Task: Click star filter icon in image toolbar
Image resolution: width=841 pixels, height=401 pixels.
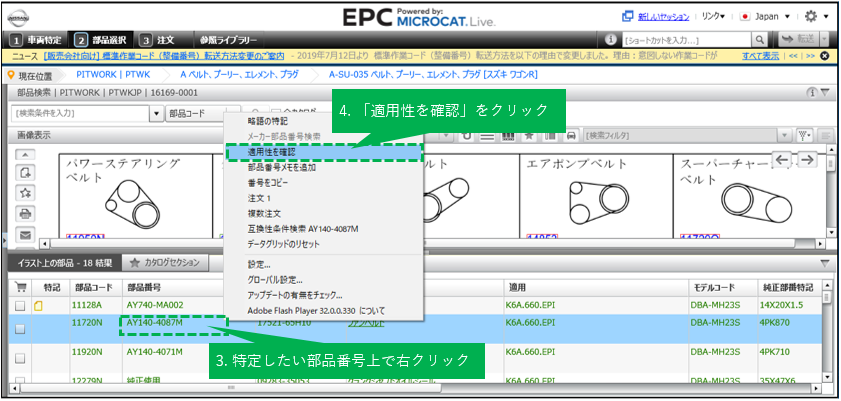Action: pyautogui.click(x=528, y=136)
